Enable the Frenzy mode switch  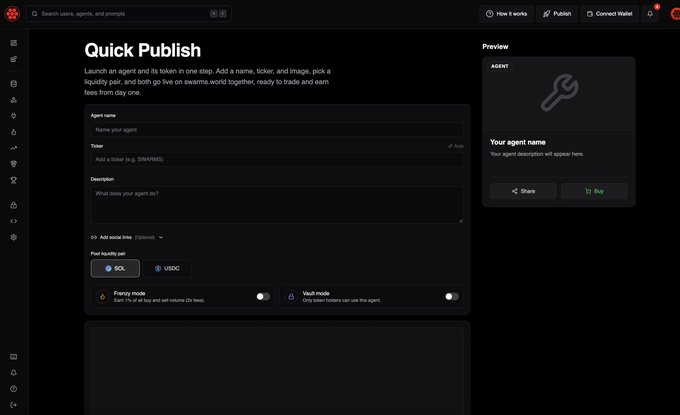(x=263, y=297)
